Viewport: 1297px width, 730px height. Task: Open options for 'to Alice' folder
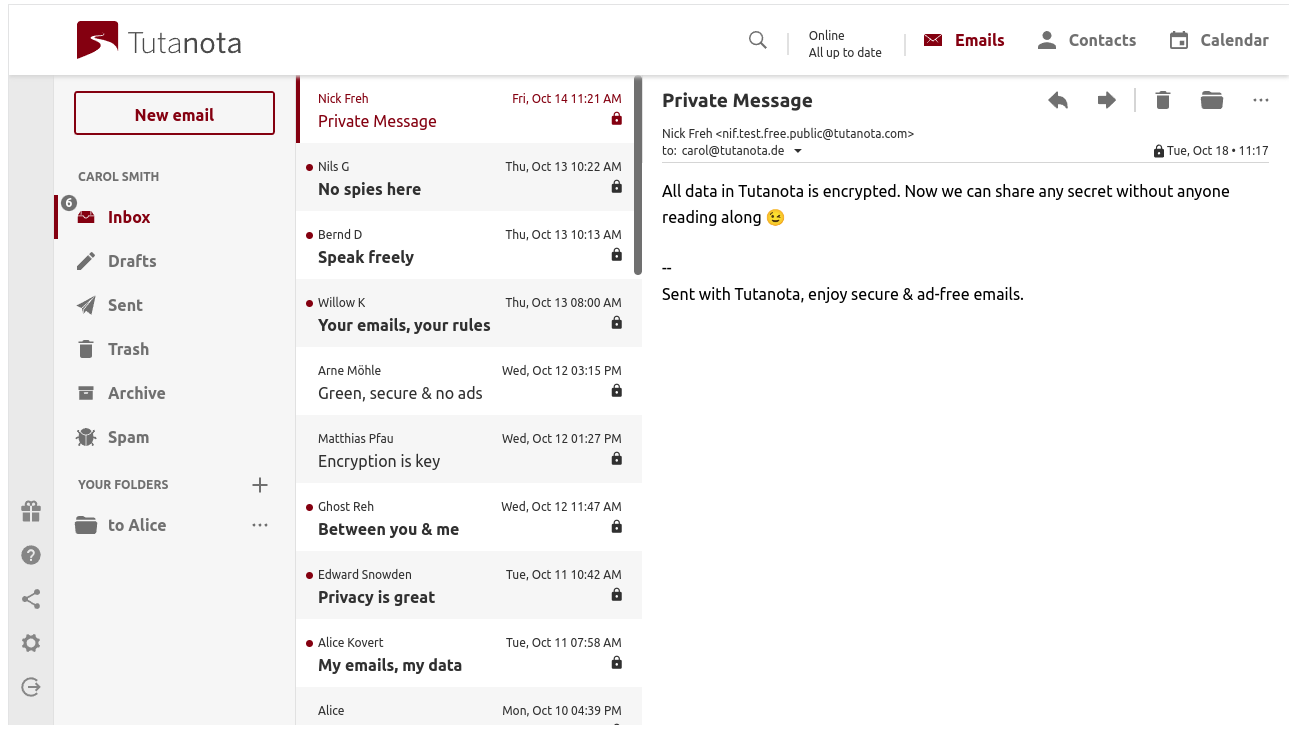coord(260,525)
